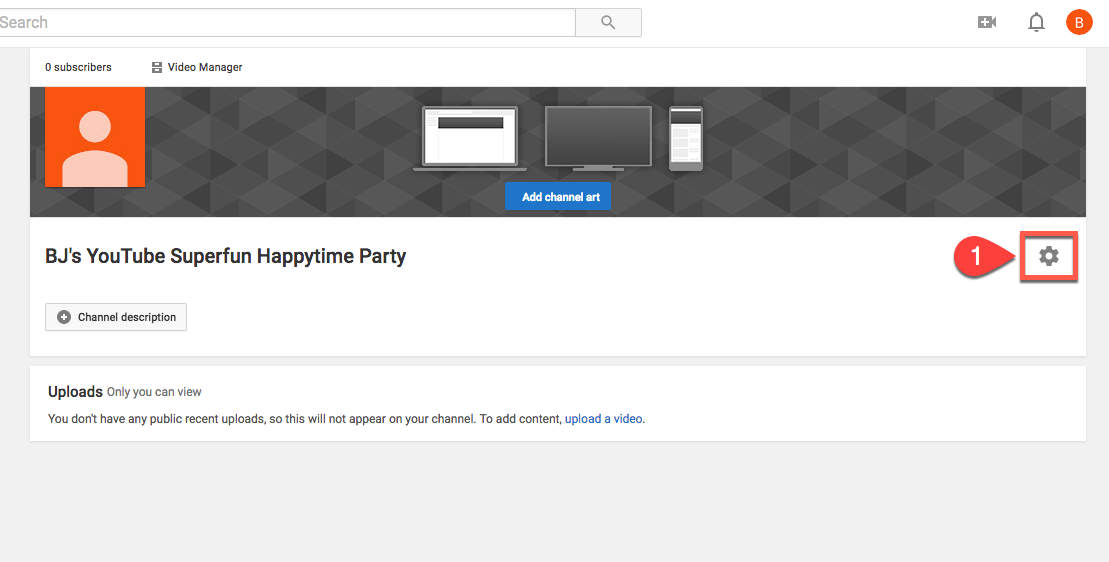Open the upload video camera icon
This screenshot has width=1109, height=562.
tap(987, 23)
